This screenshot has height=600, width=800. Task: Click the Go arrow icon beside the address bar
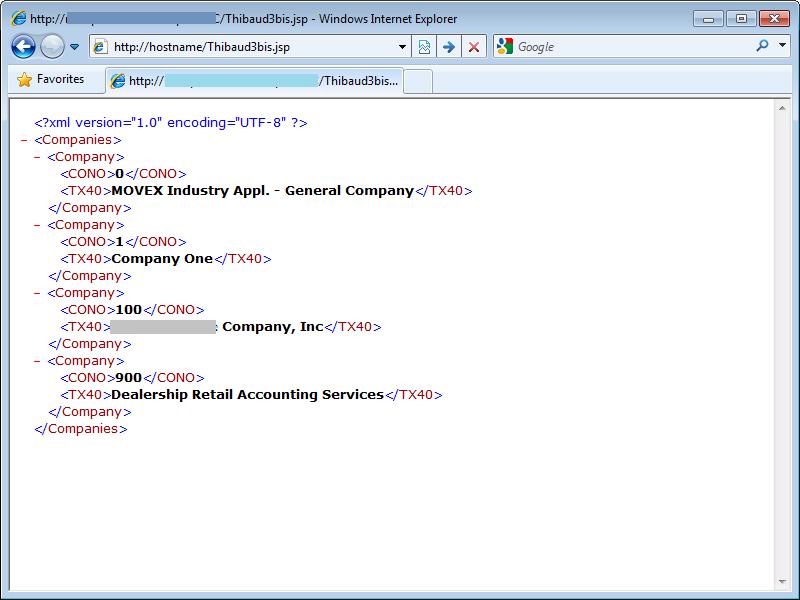click(x=449, y=47)
